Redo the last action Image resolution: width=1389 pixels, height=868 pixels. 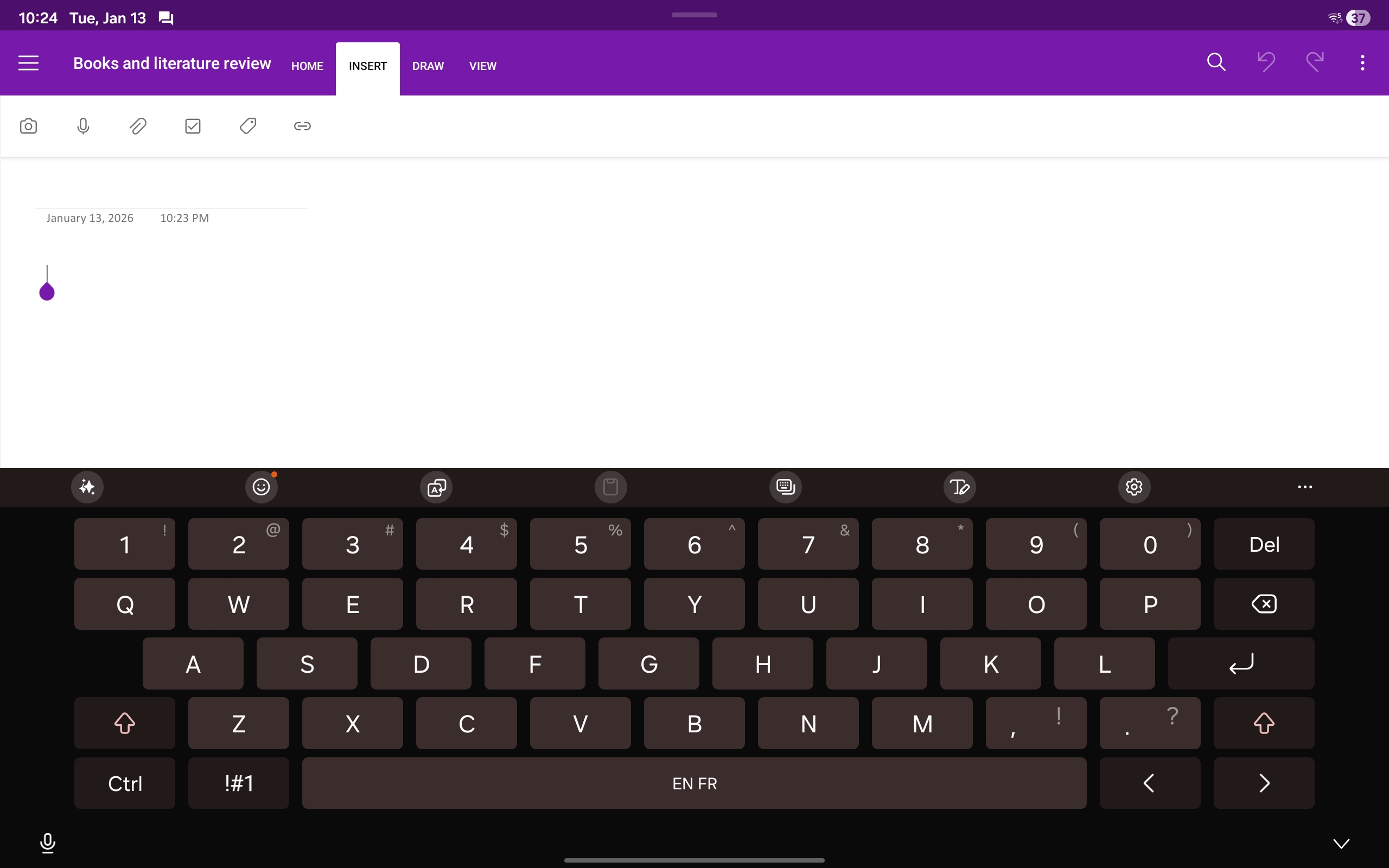click(1314, 62)
